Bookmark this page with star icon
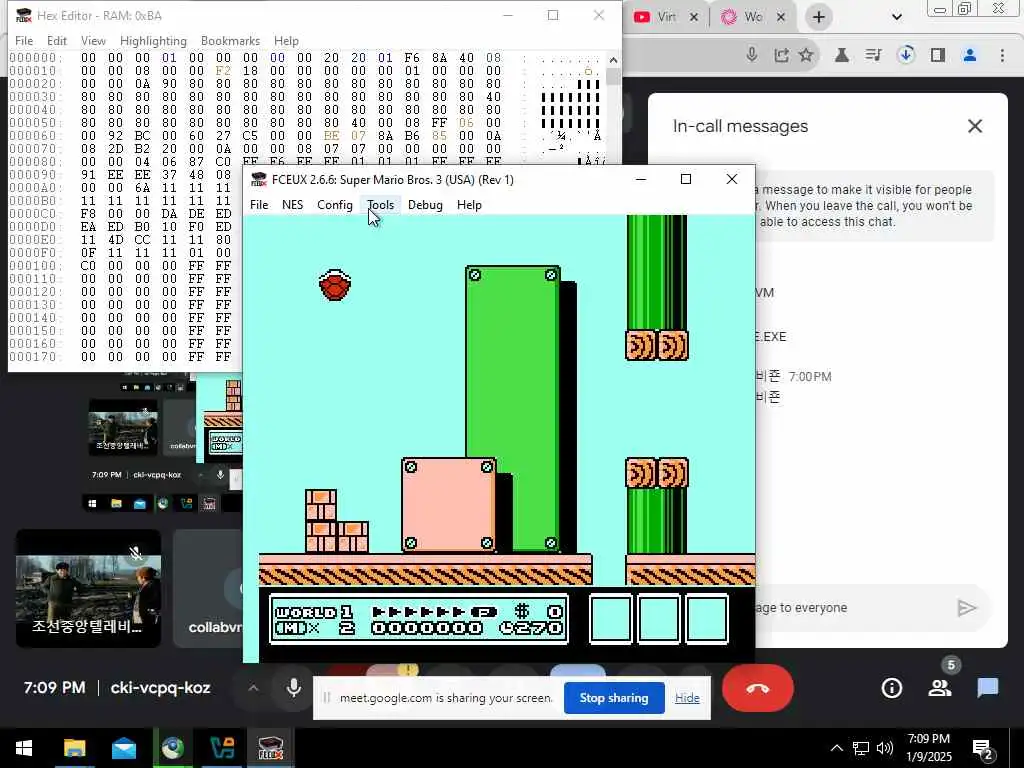The height and width of the screenshot is (768, 1024). click(806, 55)
